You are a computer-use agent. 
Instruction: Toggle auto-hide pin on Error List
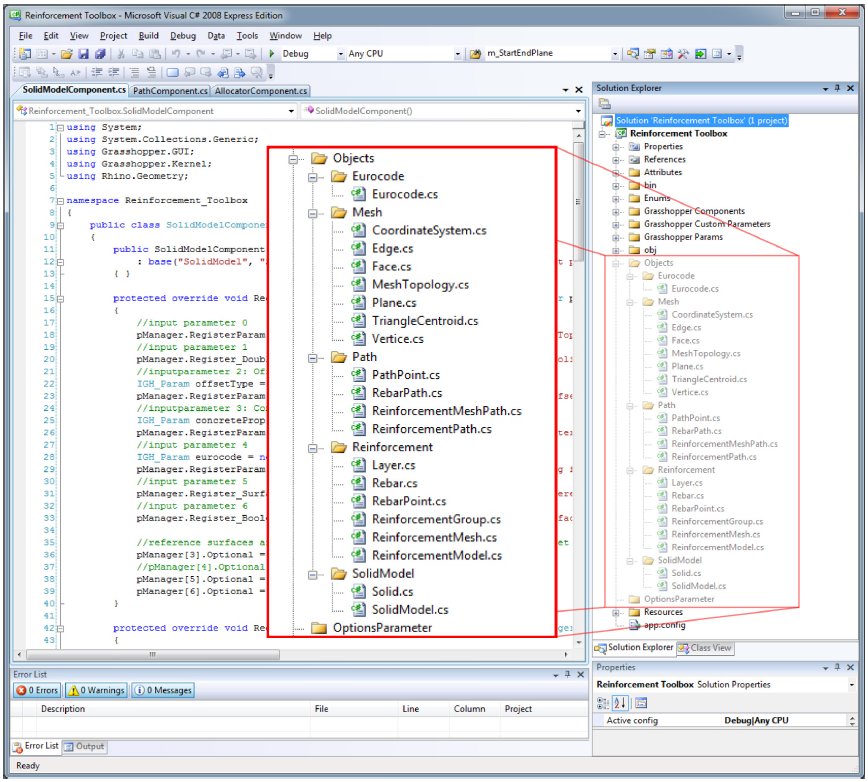pos(567,675)
